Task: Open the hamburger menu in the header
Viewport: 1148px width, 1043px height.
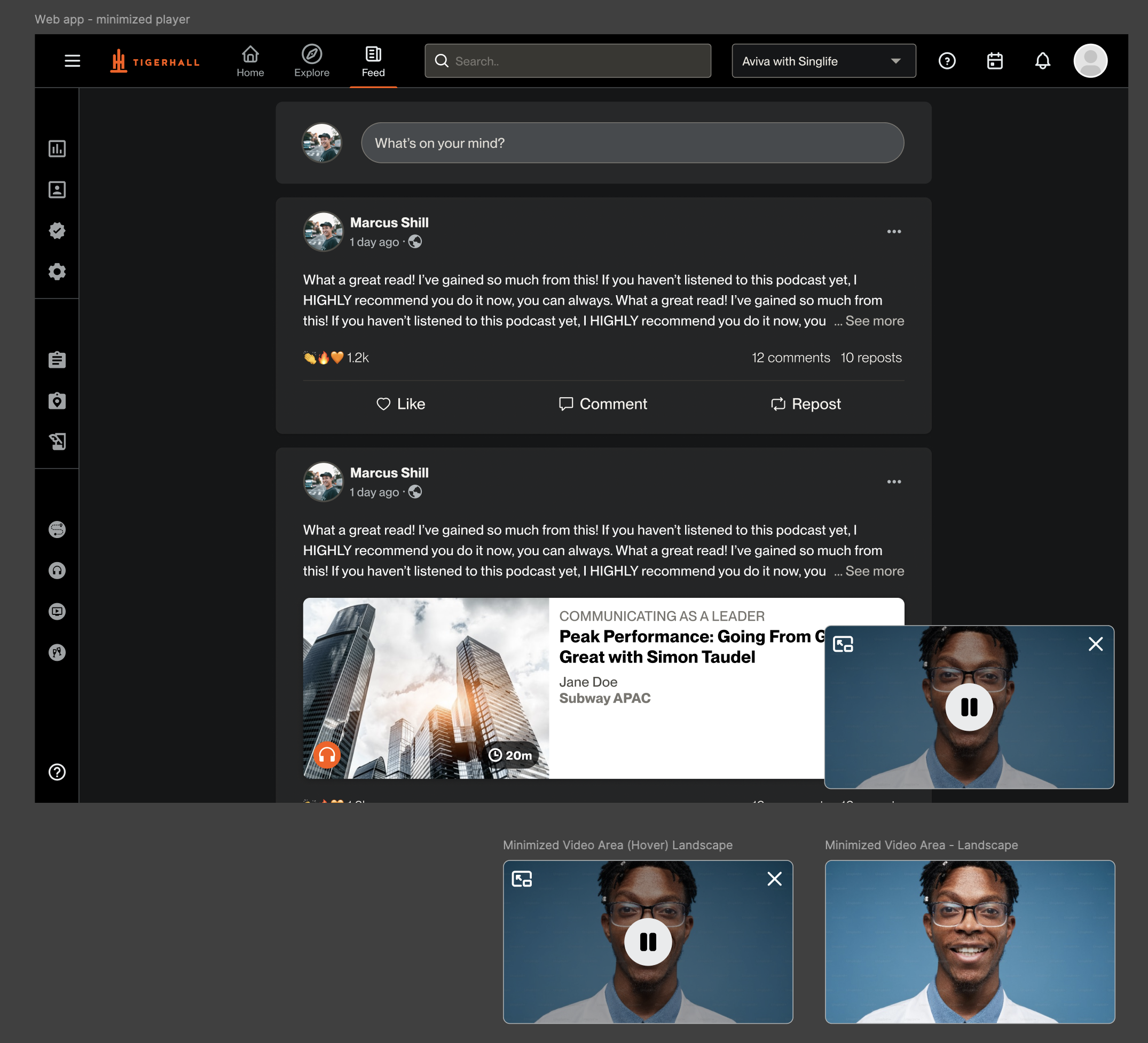Action: coord(72,61)
